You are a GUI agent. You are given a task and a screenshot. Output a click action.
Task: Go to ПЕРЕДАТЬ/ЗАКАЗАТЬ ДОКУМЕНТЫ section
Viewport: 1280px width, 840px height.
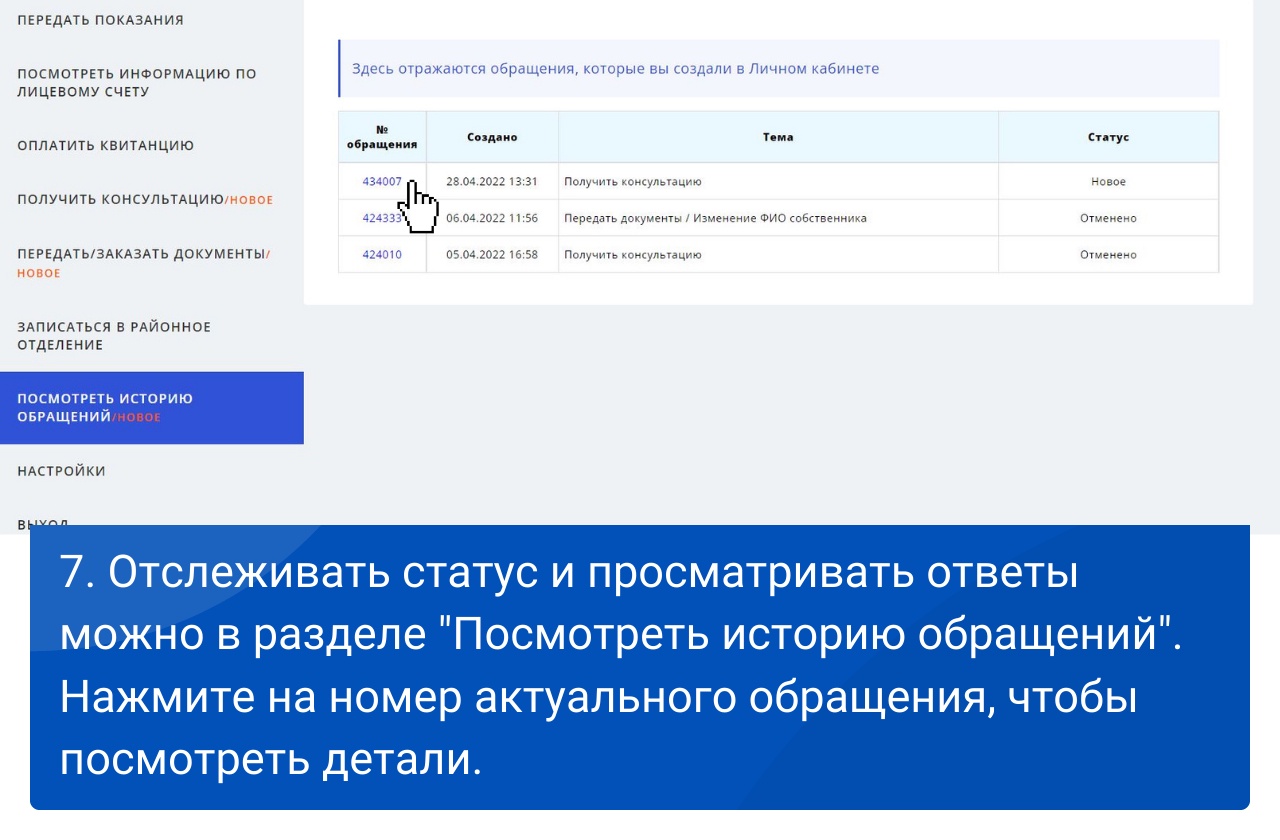[x=144, y=263]
